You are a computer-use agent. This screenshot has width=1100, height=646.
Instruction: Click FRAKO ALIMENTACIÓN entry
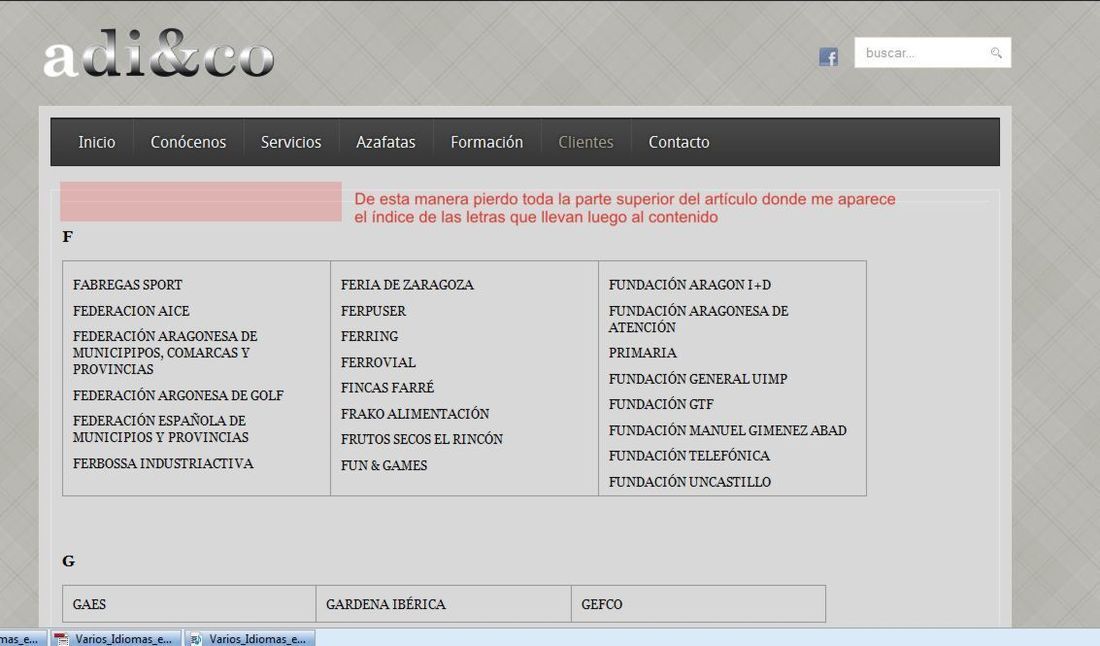point(415,414)
